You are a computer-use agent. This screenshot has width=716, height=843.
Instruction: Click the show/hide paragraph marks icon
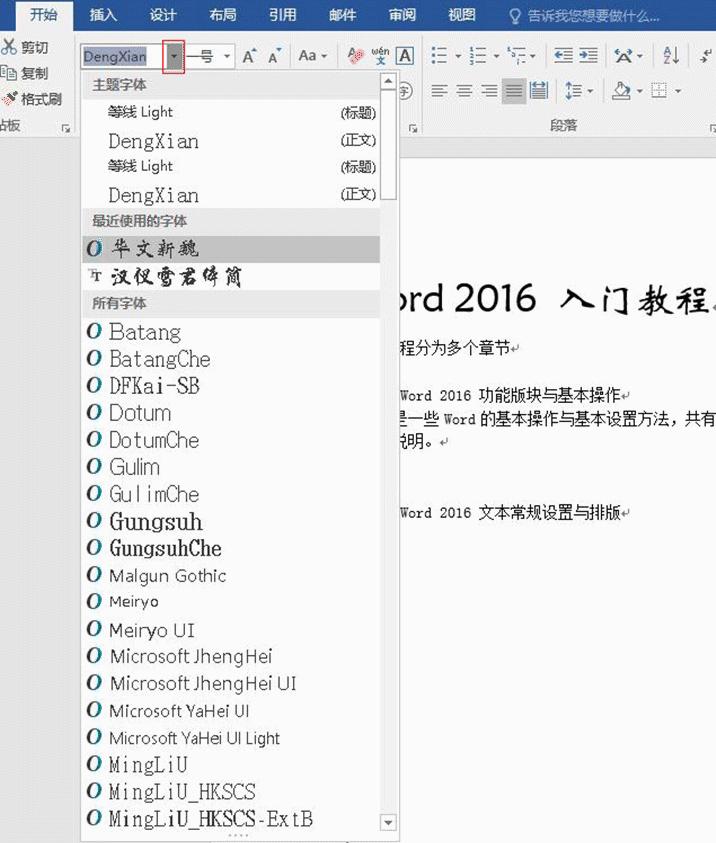(706, 55)
